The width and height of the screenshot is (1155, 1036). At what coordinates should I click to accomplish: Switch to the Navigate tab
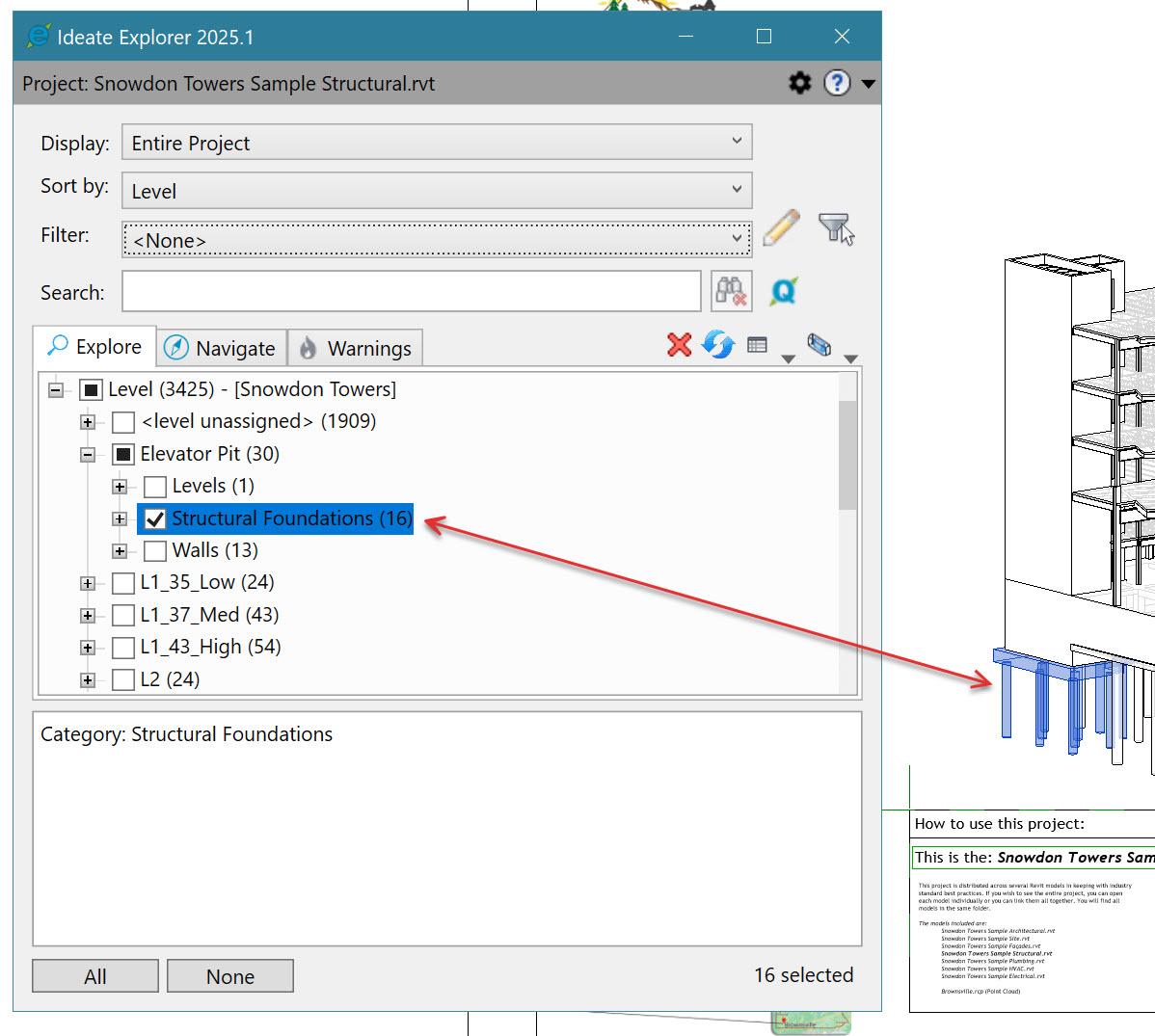coord(221,348)
